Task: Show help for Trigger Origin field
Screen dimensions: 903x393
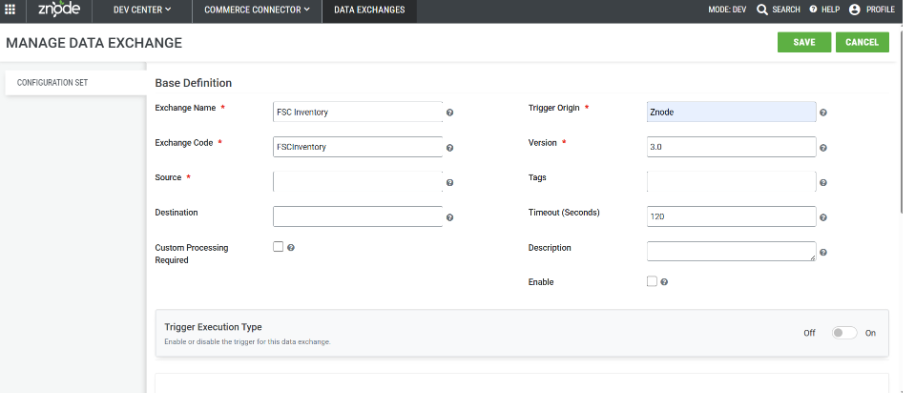Action: 823,112
